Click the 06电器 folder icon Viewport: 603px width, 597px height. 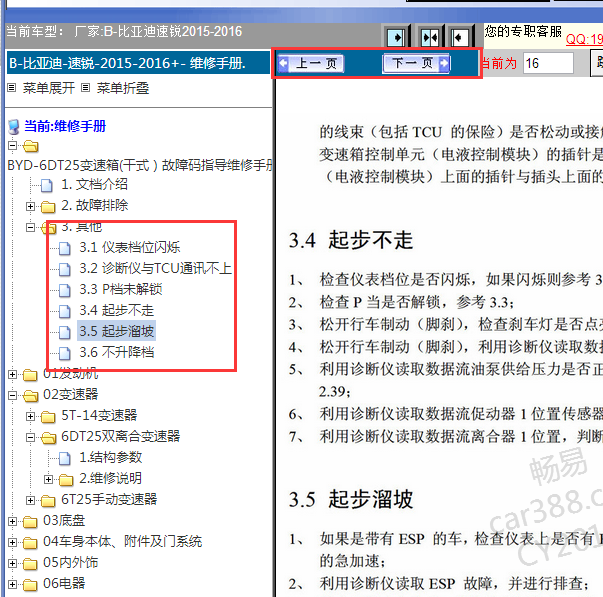coord(30,585)
